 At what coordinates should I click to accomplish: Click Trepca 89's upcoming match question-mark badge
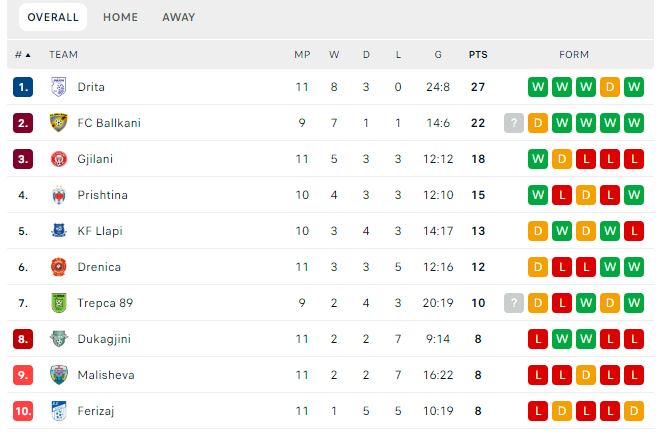pyautogui.click(x=514, y=303)
